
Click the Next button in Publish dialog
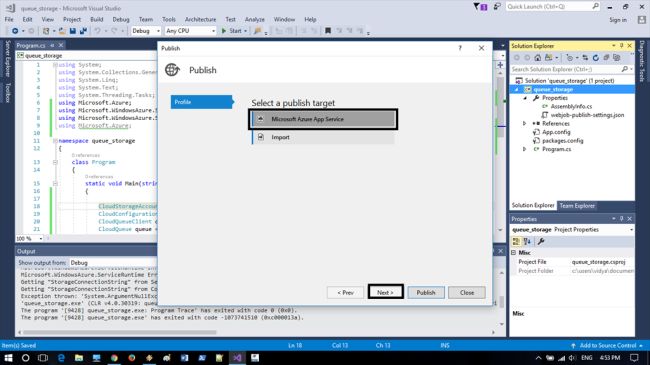pos(385,292)
